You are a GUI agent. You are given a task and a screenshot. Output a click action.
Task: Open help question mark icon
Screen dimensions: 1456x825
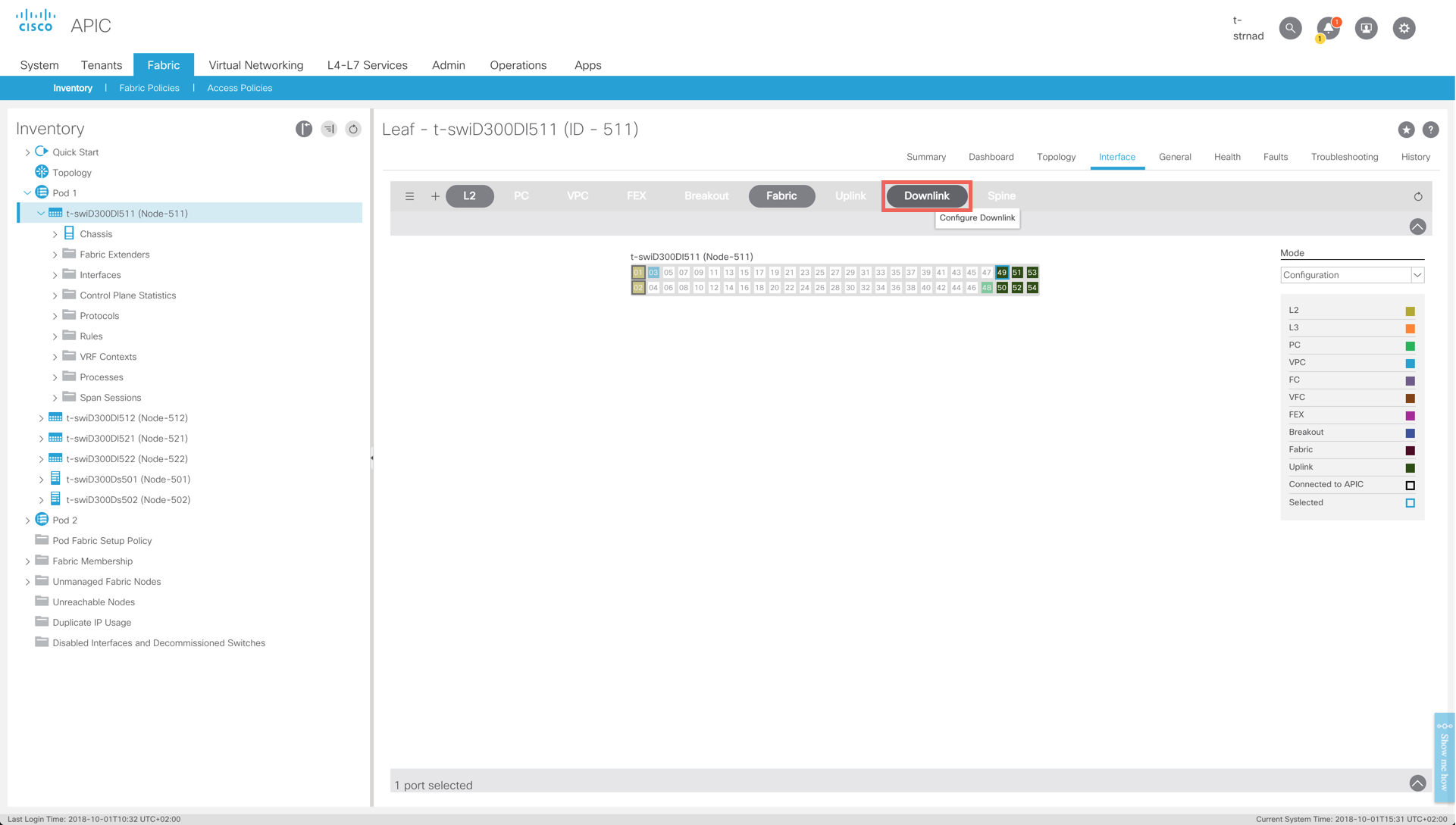pos(1430,130)
